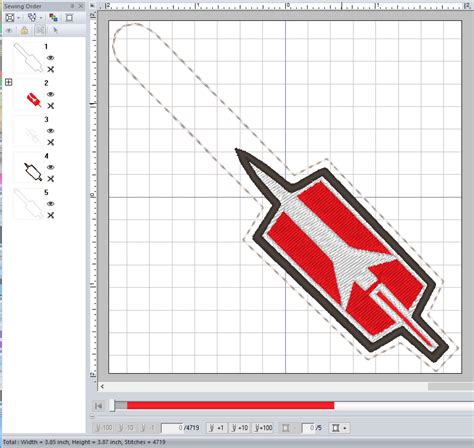Click the frame select icon in Sewing Order toolbar
This screenshot has height=448, width=474.
point(10,18)
